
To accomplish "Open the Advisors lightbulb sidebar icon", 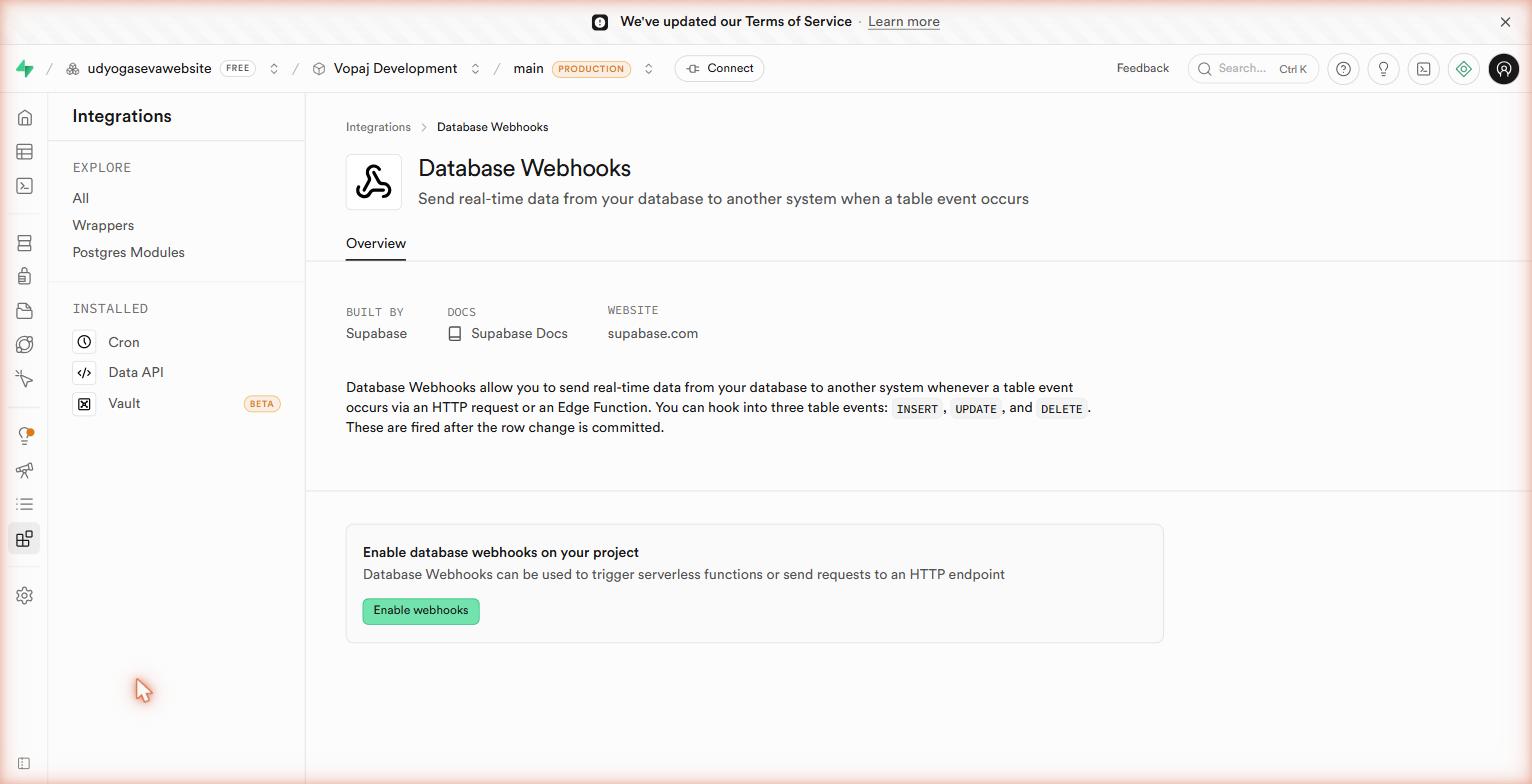I will (25, 436).
